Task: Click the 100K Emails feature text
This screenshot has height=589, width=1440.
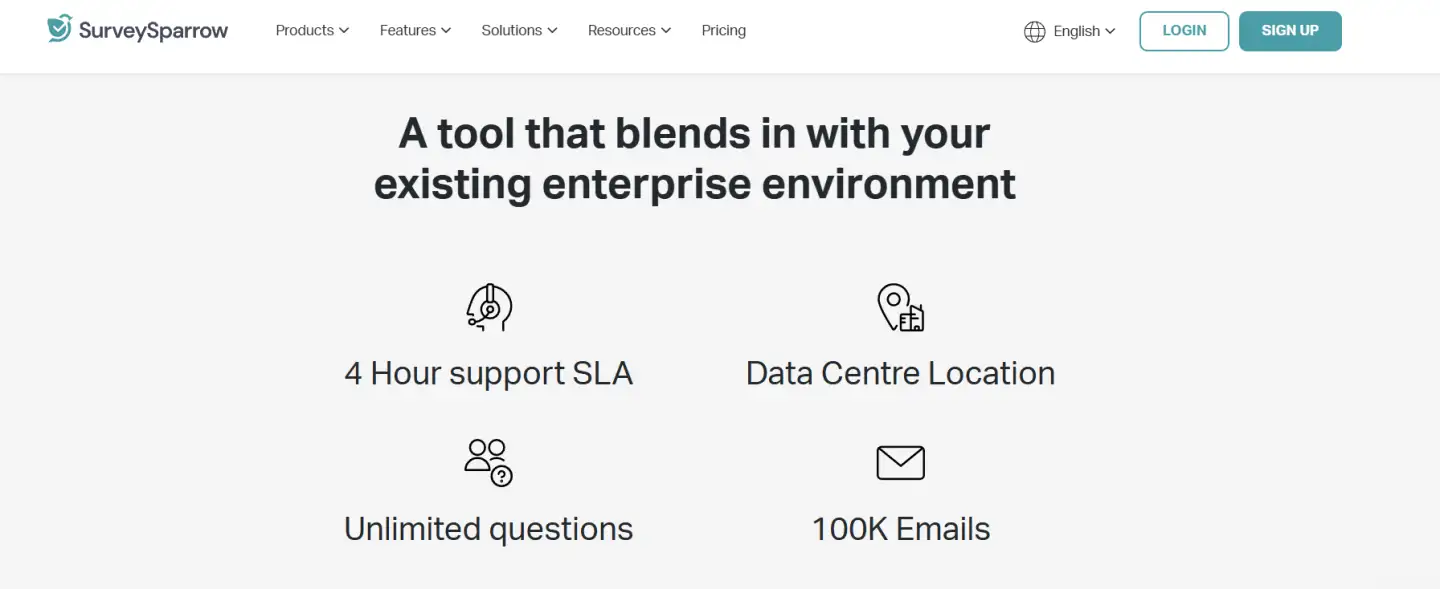Action: [900, 529]
